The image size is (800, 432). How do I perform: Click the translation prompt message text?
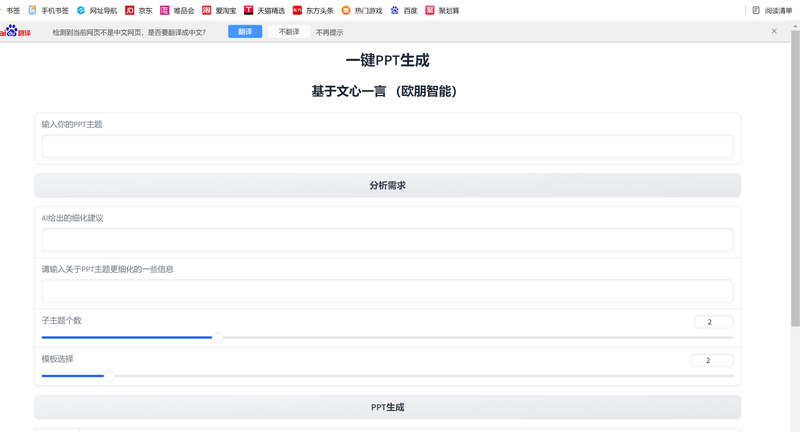(x=129, y=32)
